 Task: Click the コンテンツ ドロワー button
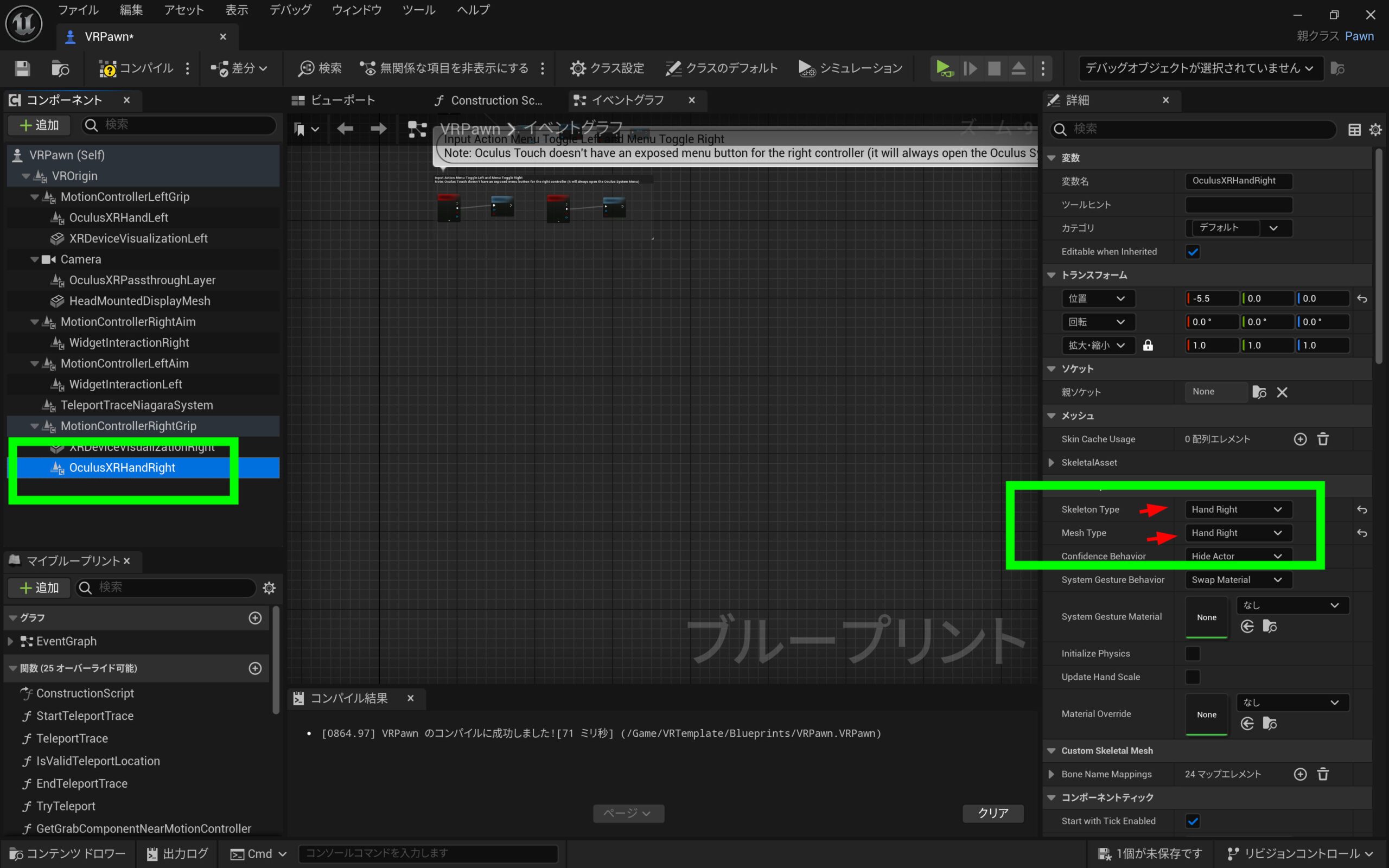pos(68,854)
